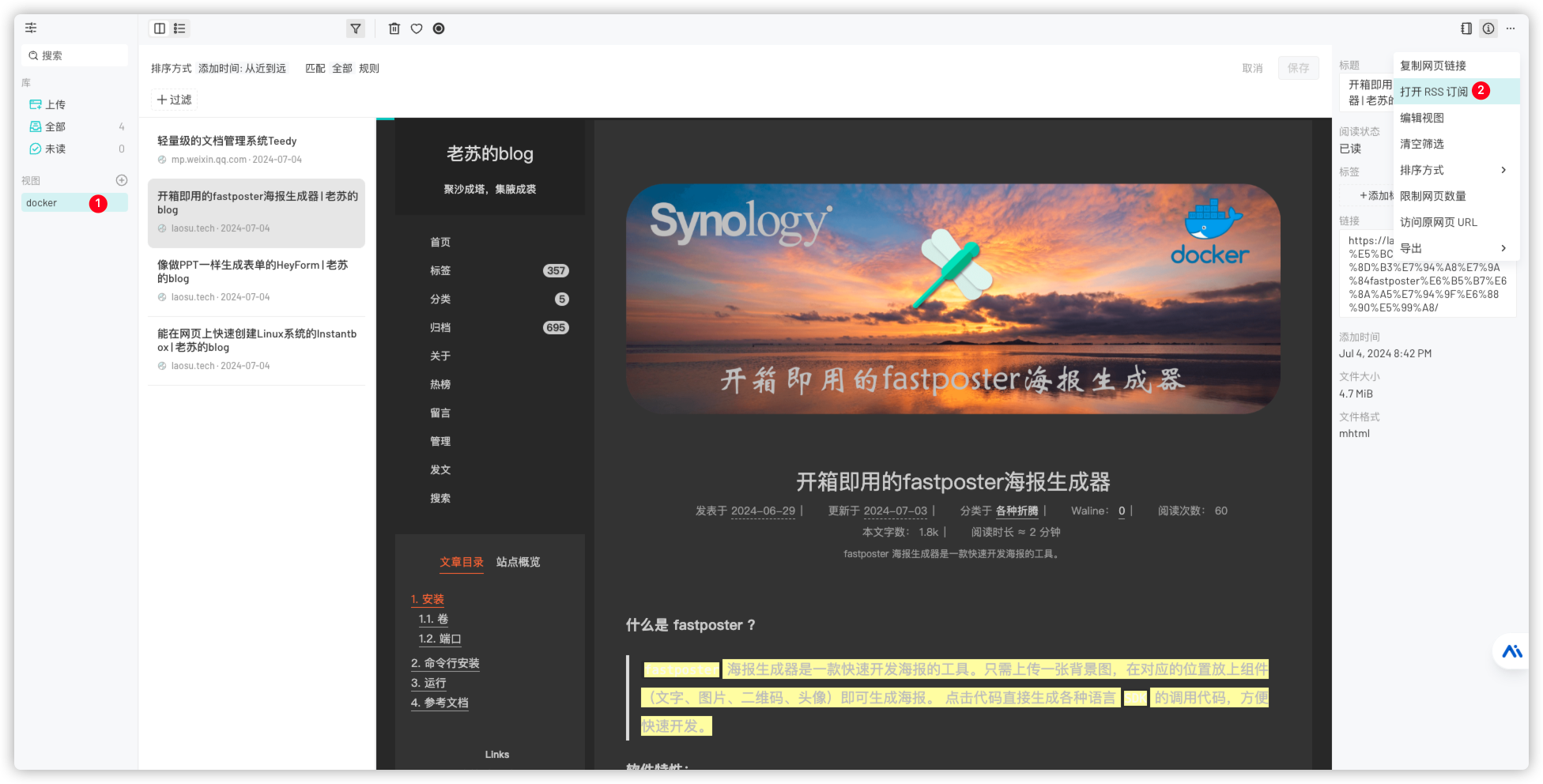Screen dimensions: 1543x784
Task: Open 热榜 blog page
Action: click(x=440, y=384)
